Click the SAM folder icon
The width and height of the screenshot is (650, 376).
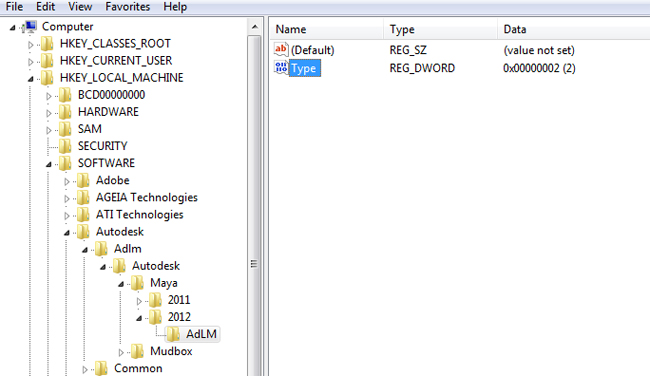pos(65,129)
